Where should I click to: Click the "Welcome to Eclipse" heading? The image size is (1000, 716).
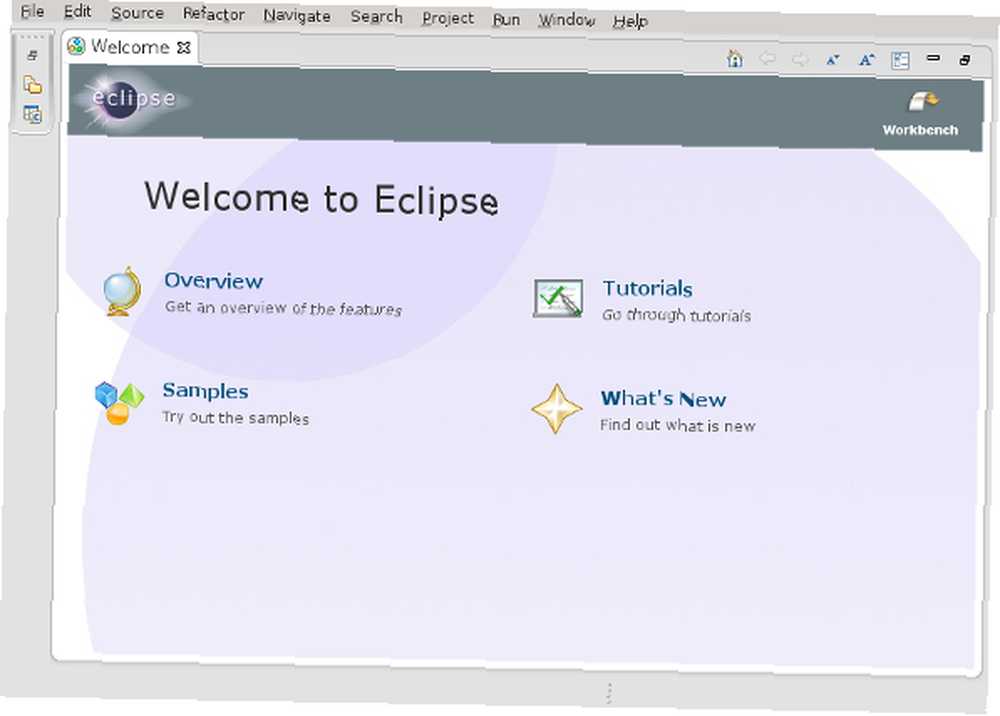pos(321,199)
